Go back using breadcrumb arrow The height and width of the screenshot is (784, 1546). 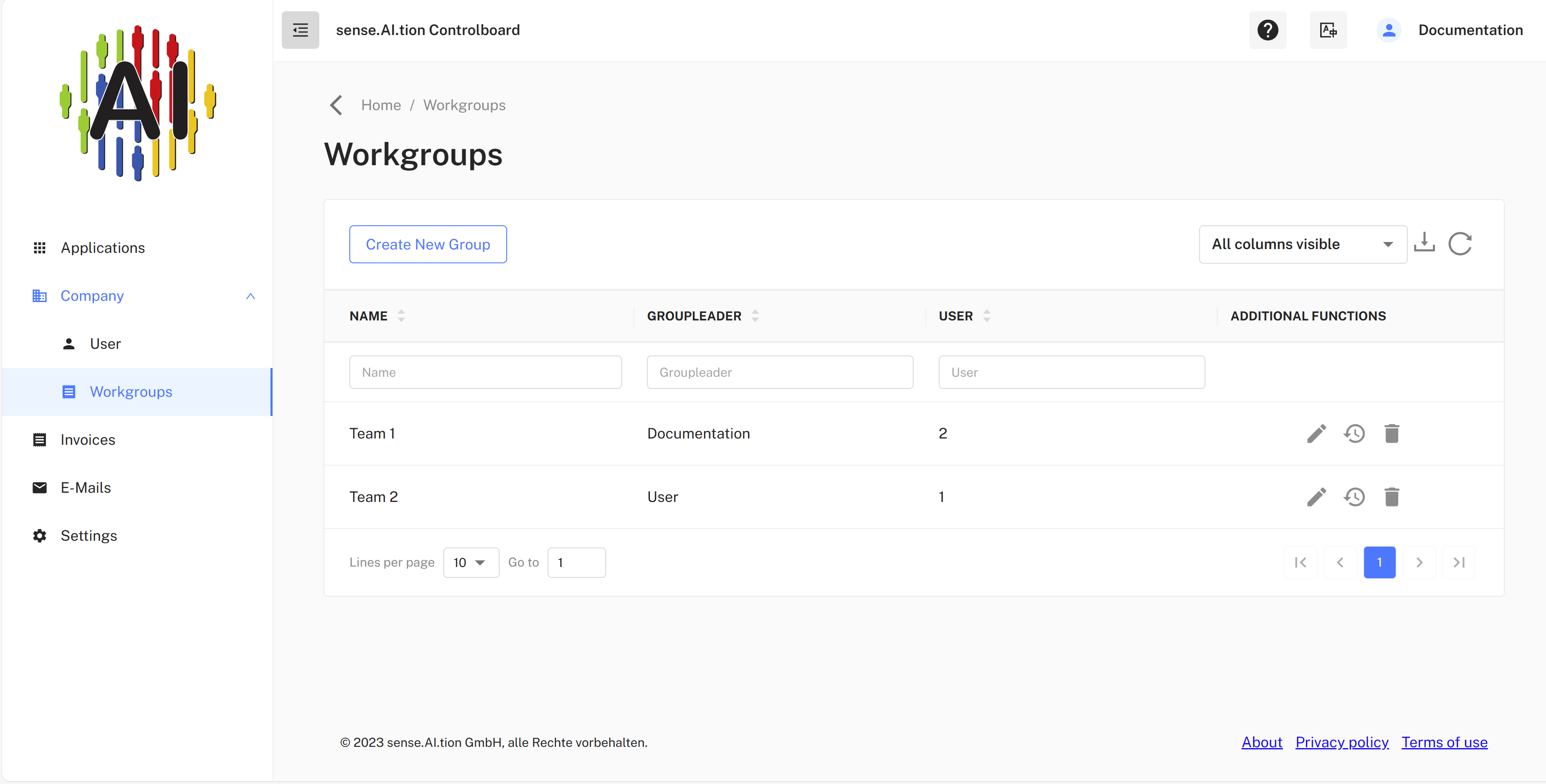coord(336,105)
